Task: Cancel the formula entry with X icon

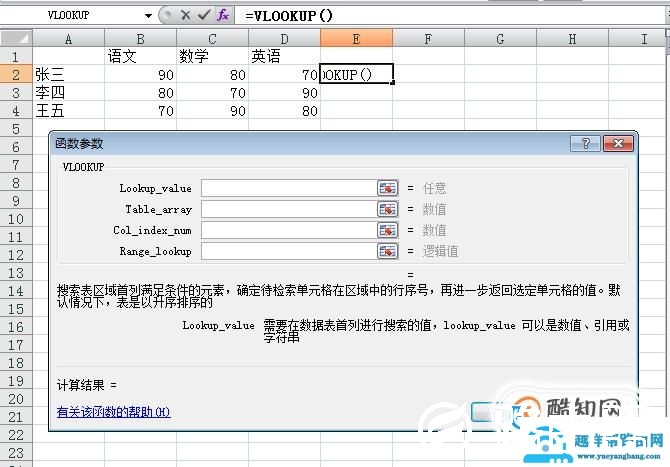Action: coord(185,15)
